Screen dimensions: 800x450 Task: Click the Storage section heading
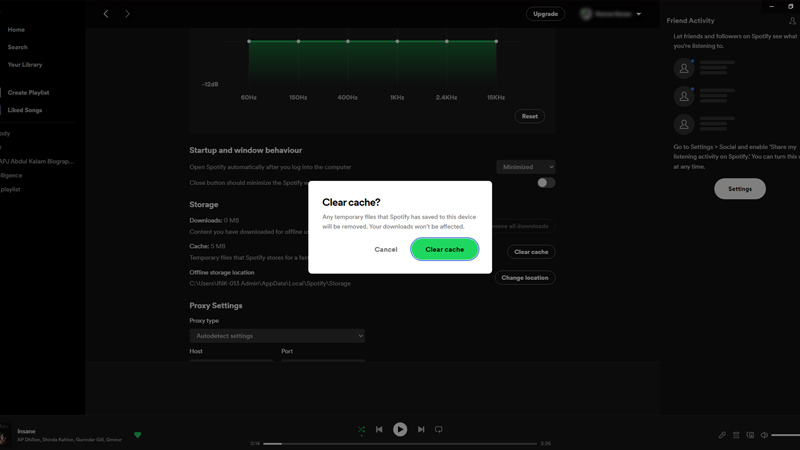204,205
